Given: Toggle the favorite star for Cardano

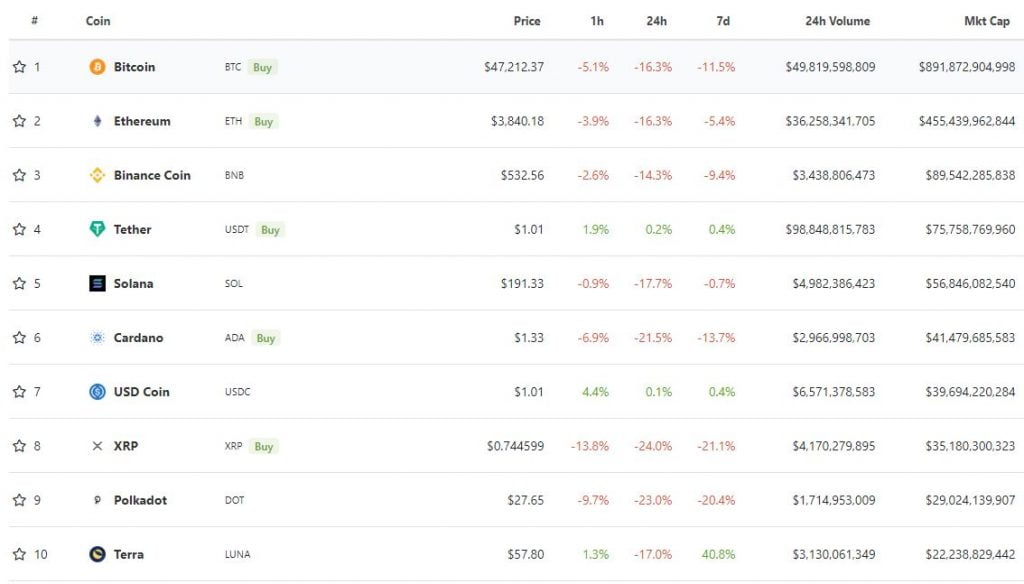Looking at the screenshot, I should 20,338.
